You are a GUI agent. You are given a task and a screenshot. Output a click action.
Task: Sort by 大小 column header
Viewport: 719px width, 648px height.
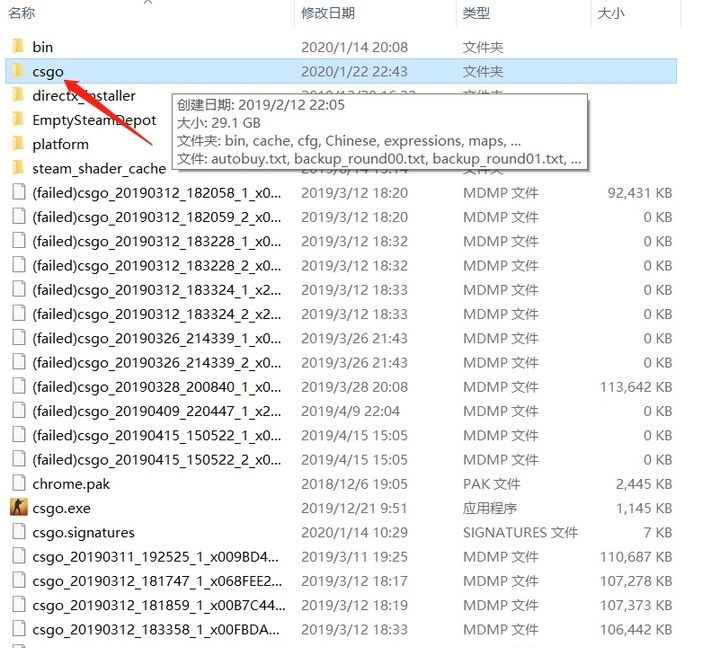pos(611,13)
